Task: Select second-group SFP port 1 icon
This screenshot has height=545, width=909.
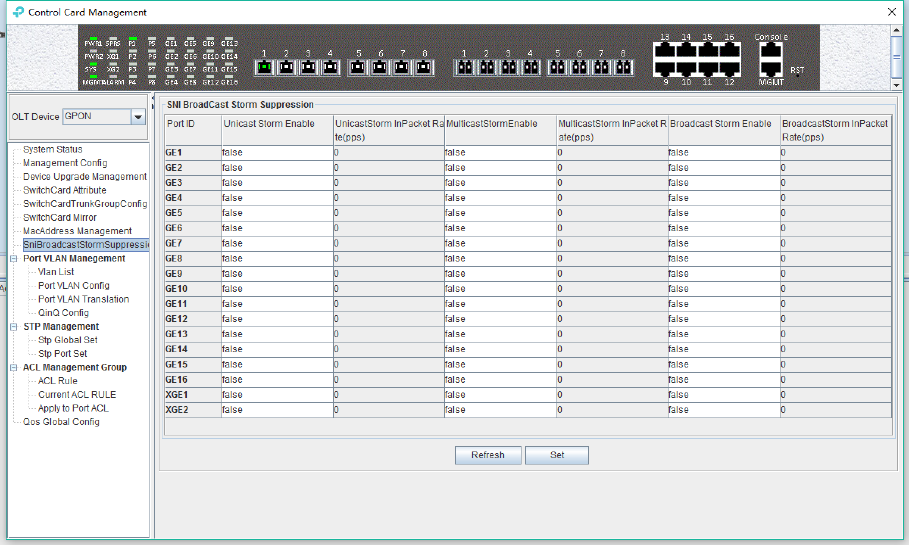Action: point(465,67)
